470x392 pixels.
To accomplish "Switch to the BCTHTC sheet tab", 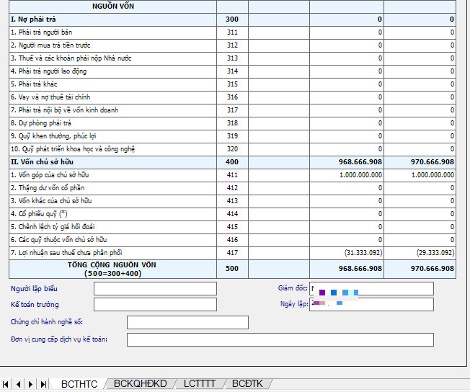I will tap(79, 384).
